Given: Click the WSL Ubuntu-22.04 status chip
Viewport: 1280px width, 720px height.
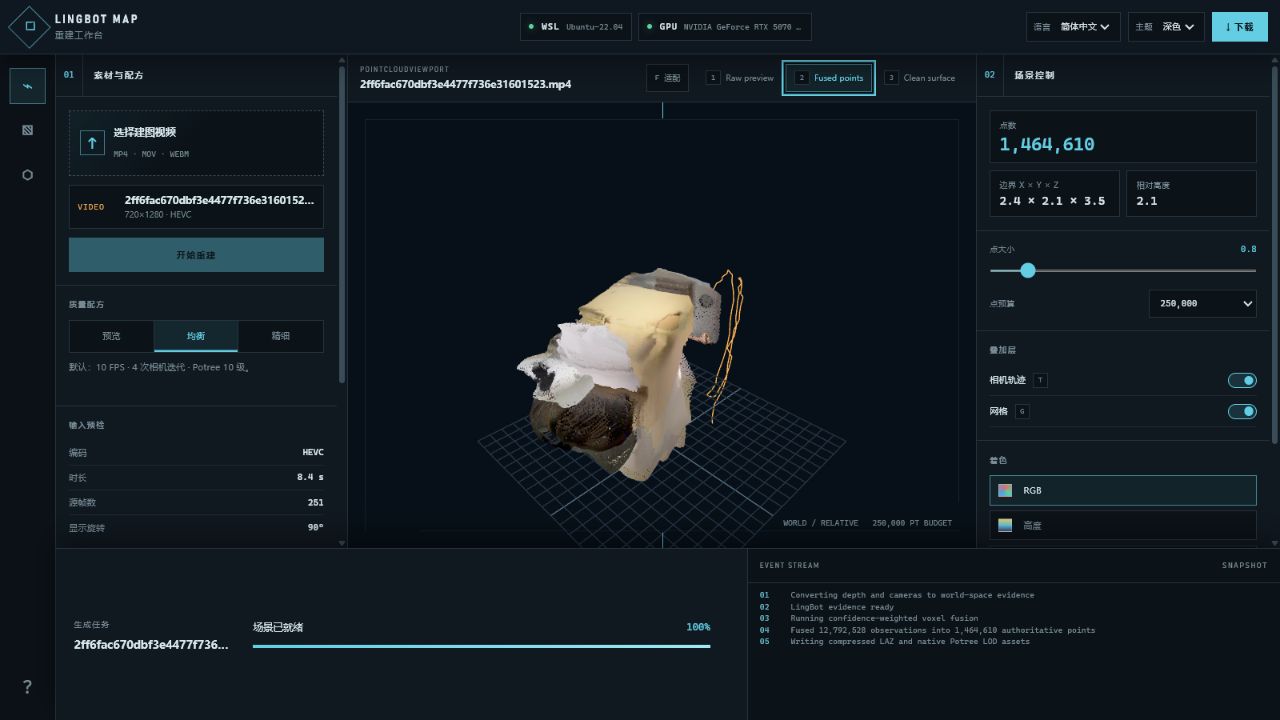Looking at the screenshot, I should pyautogui.click(x=576, y=27).
